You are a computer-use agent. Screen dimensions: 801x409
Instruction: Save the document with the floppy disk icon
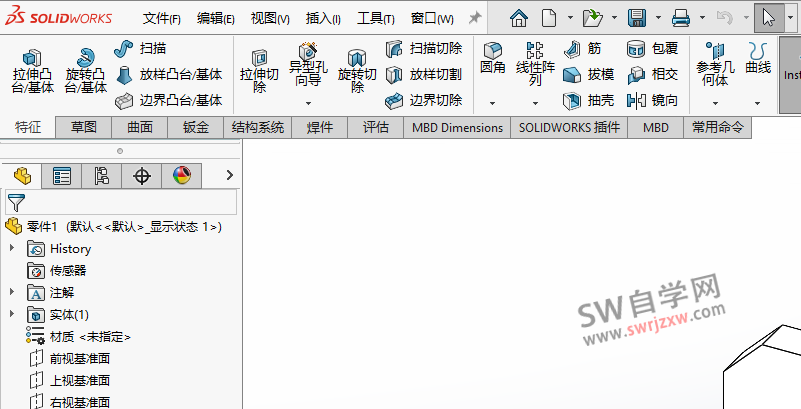(637, 18)
